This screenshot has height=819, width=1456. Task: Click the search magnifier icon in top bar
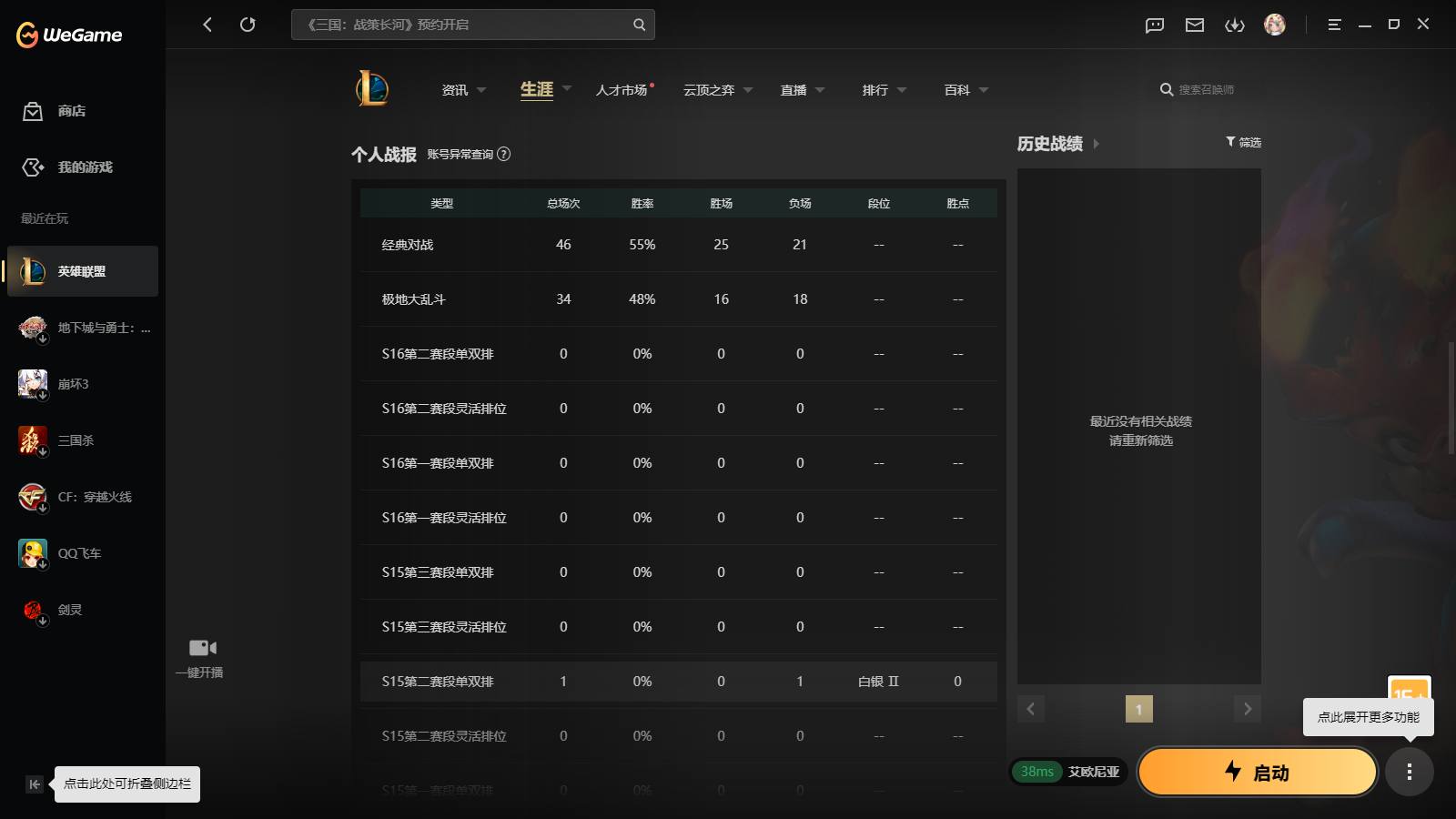[x=639, y=25]
